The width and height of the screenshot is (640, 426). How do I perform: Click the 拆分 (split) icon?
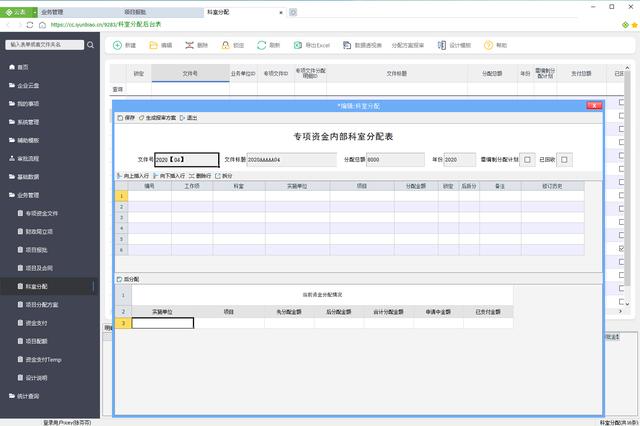tap(218, 176)
